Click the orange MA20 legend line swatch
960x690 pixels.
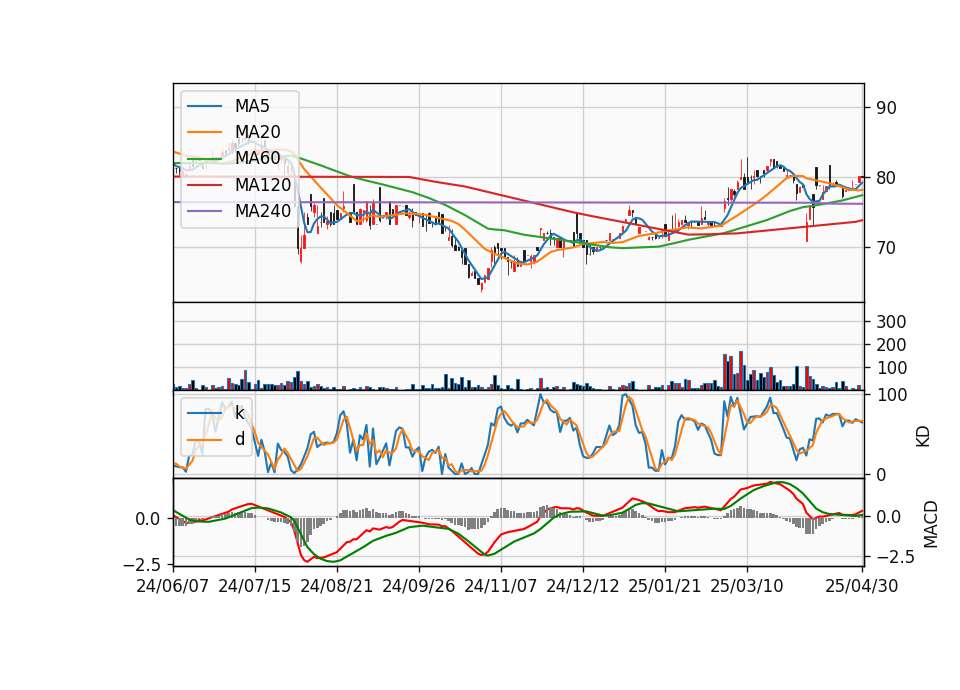click(204, 132)
